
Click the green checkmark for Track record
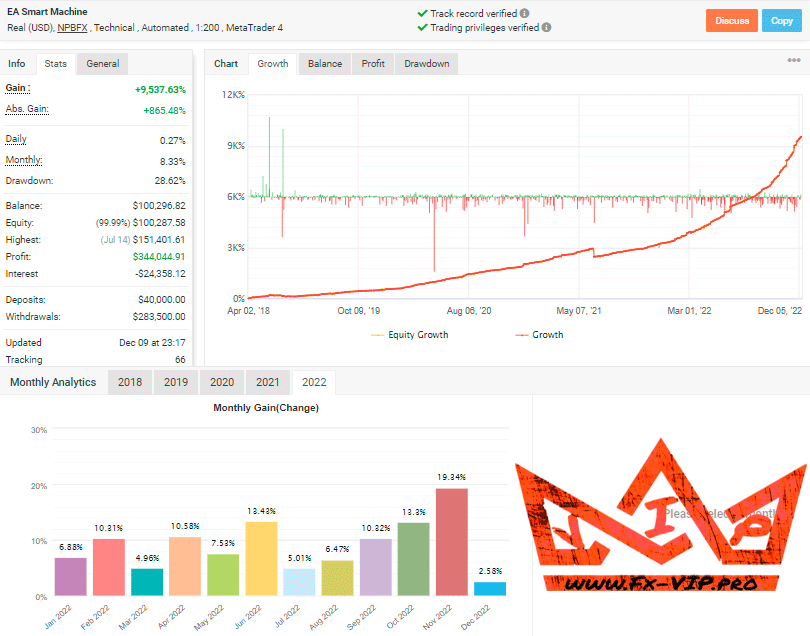coord(422,13)
